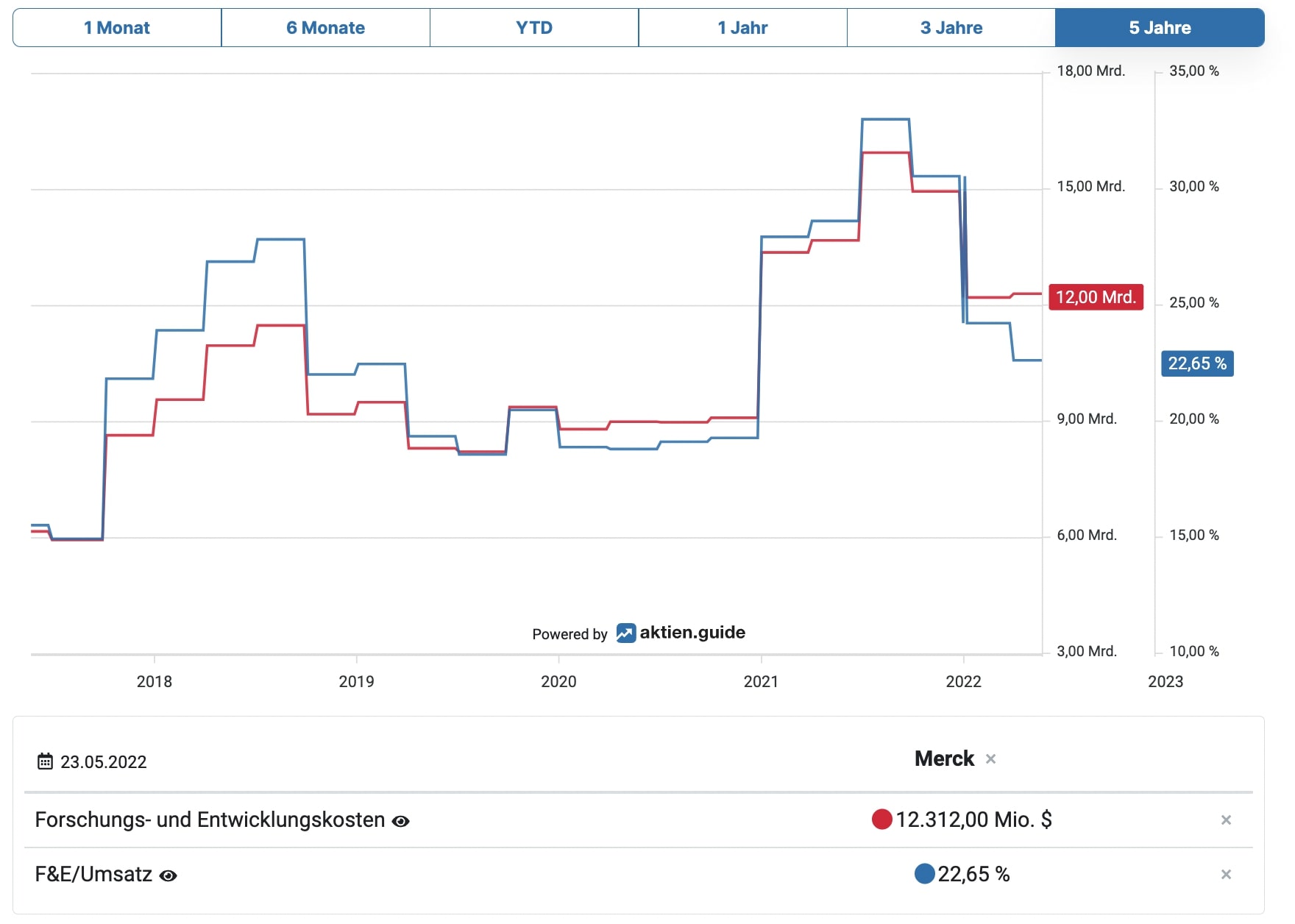The height and width of the screenshot is (924, 1295).
Task: Click the F&E/Umsatz label
Action: (x=93, y=874)
